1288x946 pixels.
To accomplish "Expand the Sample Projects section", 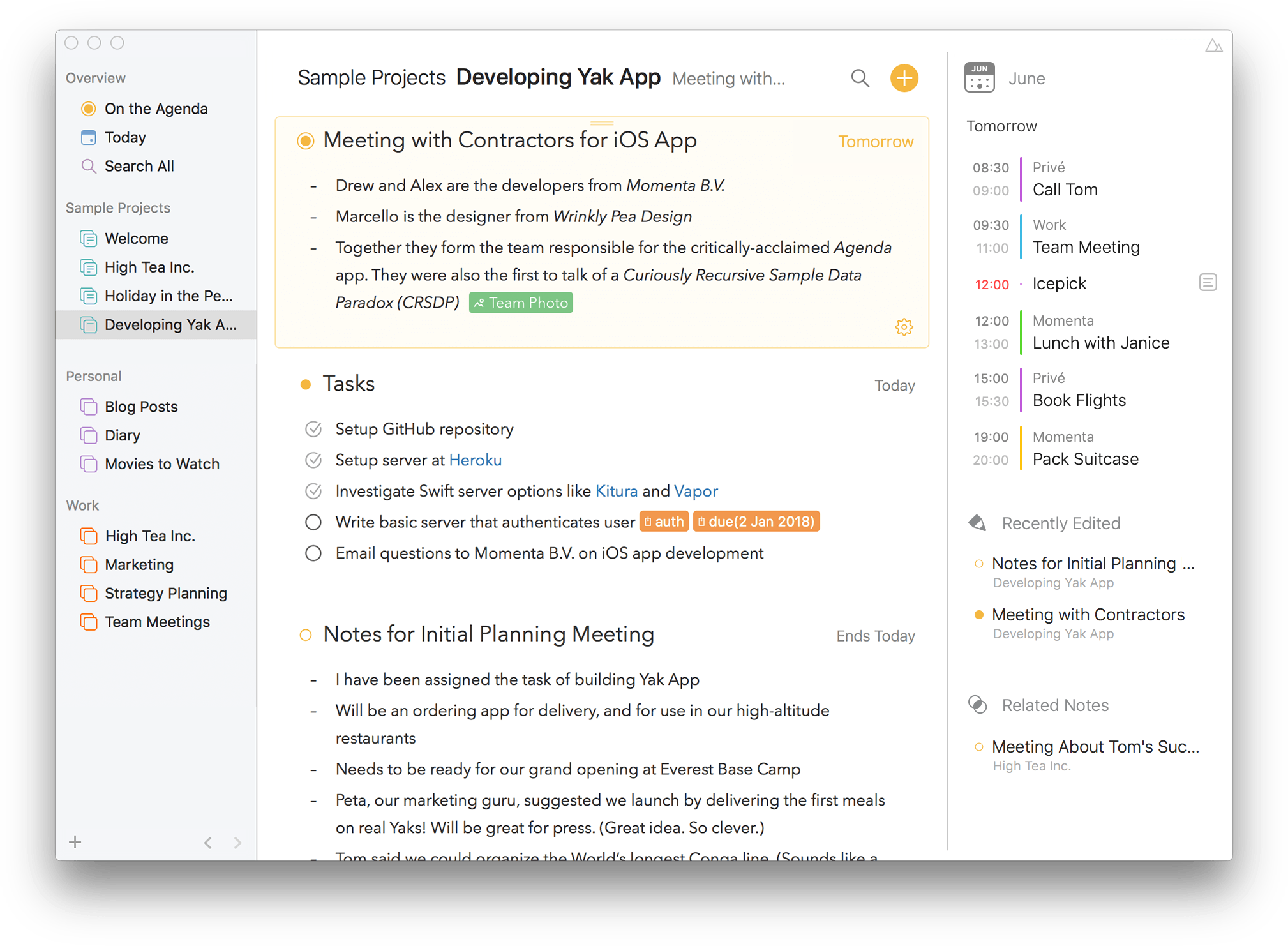I will tap(116, 207).
